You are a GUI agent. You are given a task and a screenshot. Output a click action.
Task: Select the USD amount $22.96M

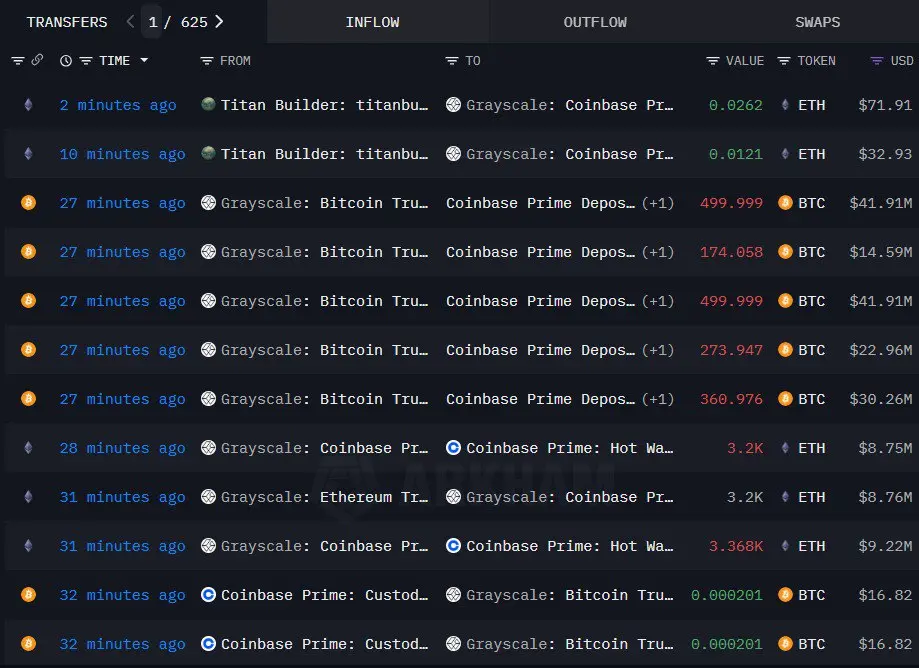pyautogui.click(x=881, y=350)
